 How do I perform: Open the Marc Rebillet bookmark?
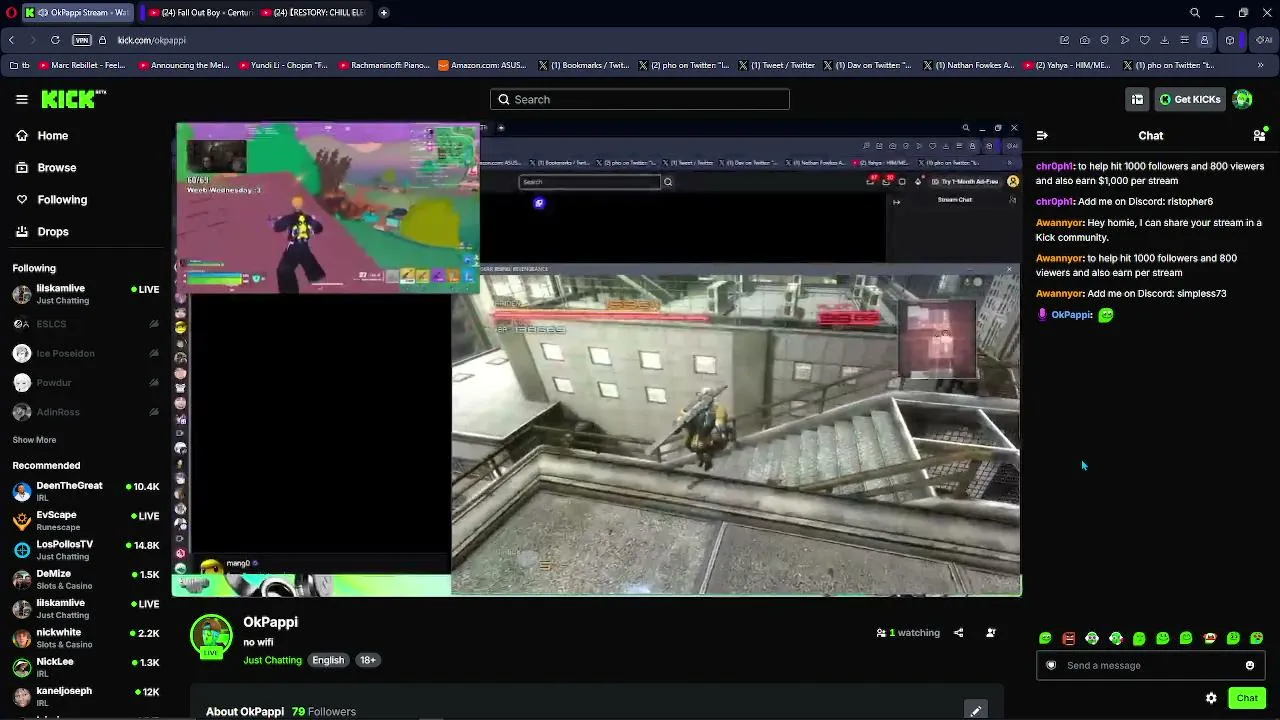click(83, 65)
